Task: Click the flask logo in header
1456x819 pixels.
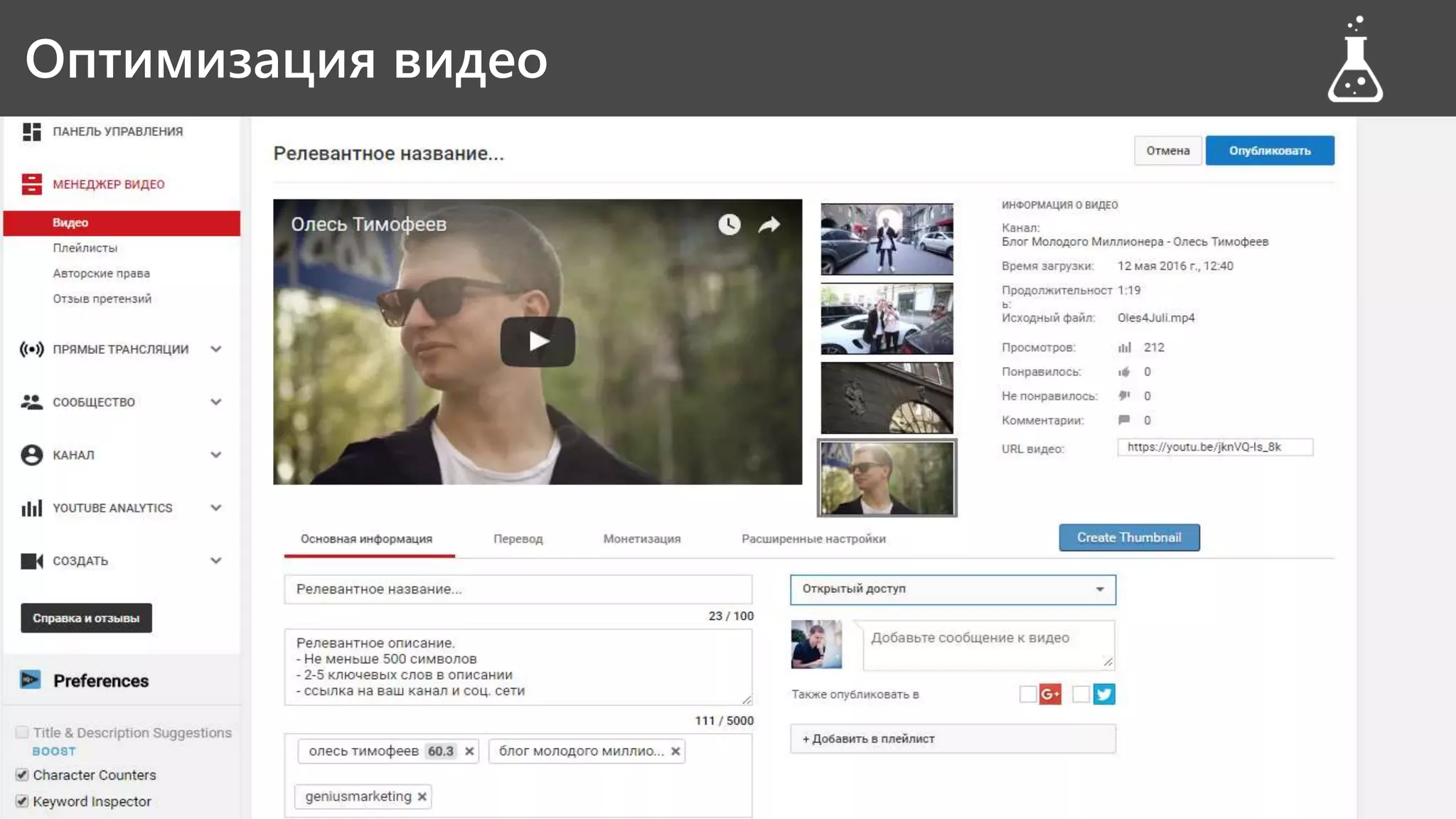Action: pyautogui.click(x=1355, y=60)
